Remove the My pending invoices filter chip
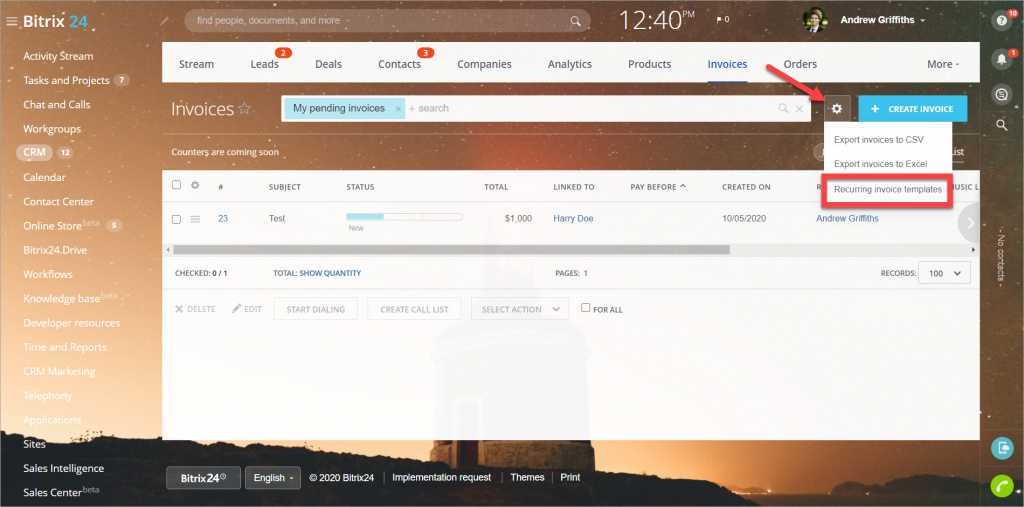Viewport: 1024px width, 507px height. (x=398, y=109)
